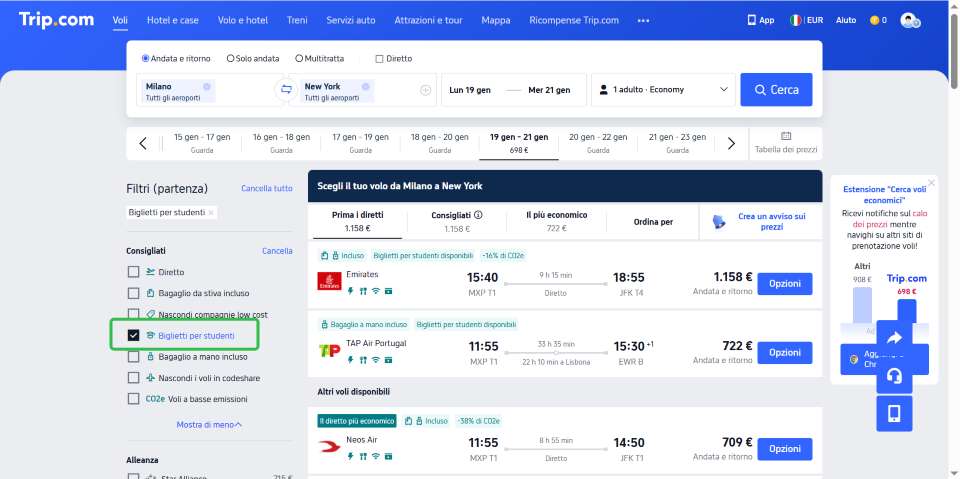
Task: Click the Consigliati info icon
Action: tap(478, 215)
